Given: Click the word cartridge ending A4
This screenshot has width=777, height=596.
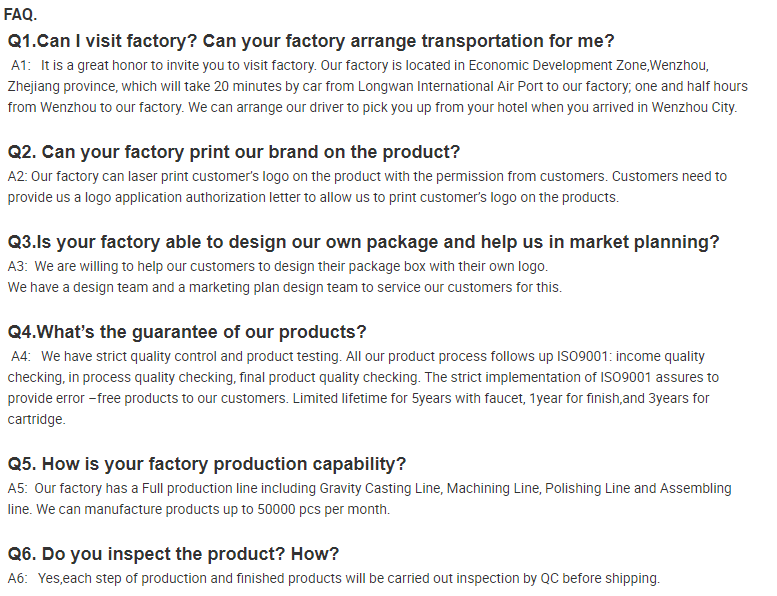Looking at the screenshot, I should (36, 419).
